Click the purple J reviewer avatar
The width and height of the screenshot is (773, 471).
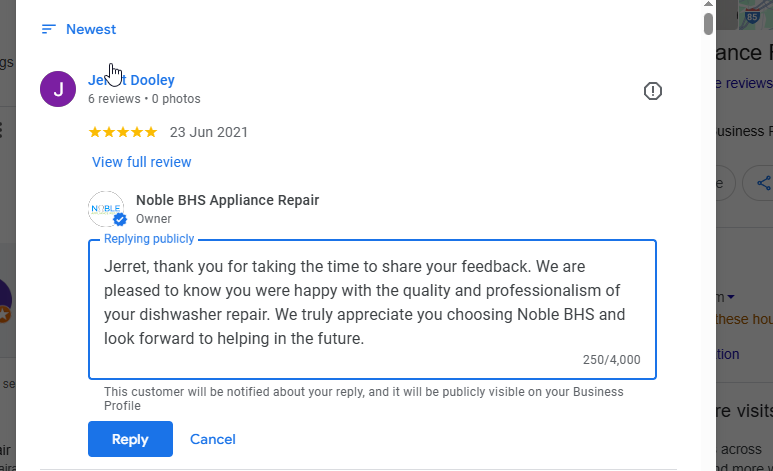pos(57,88)
